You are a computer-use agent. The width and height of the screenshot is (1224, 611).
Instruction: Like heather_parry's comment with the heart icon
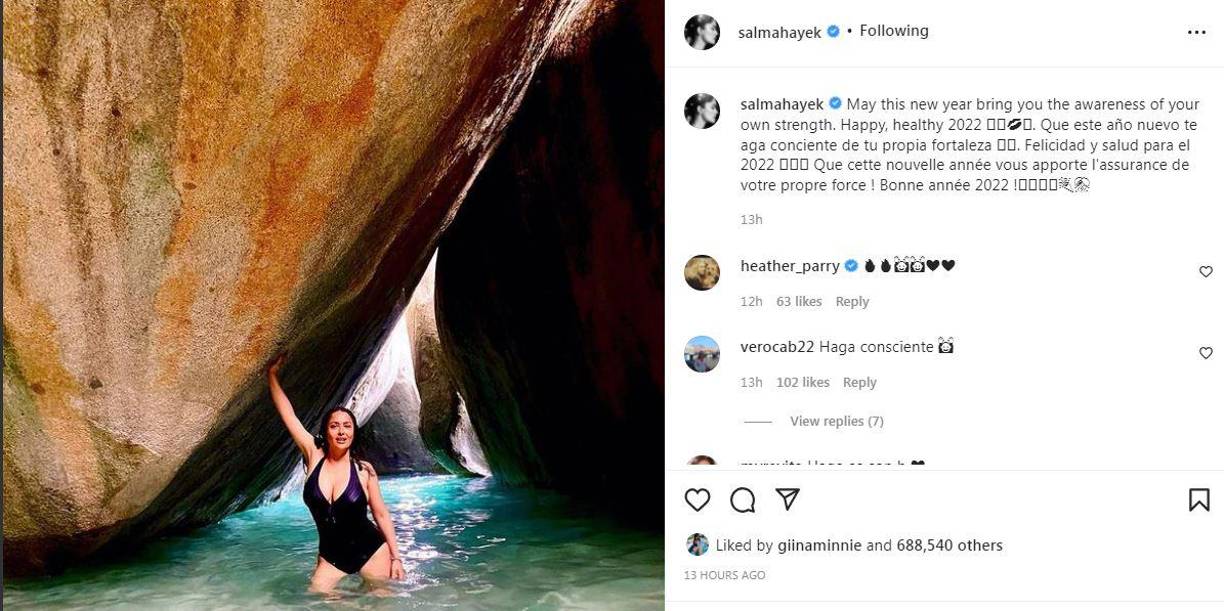point(1206,271)
